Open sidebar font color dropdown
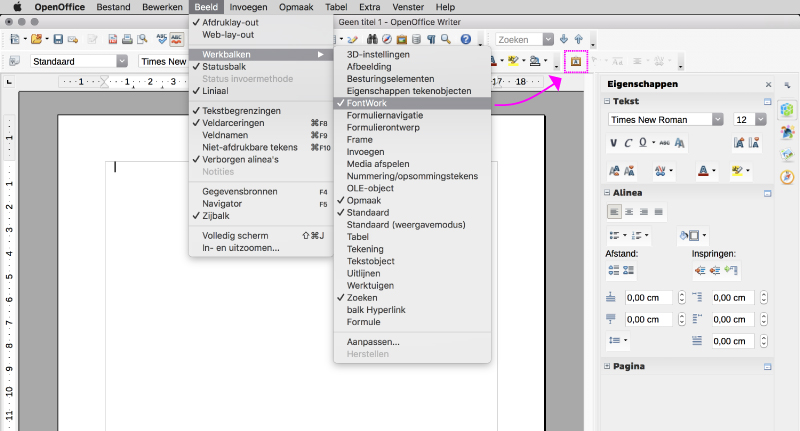This screenshot has height=431, width=800. (714, 171)
